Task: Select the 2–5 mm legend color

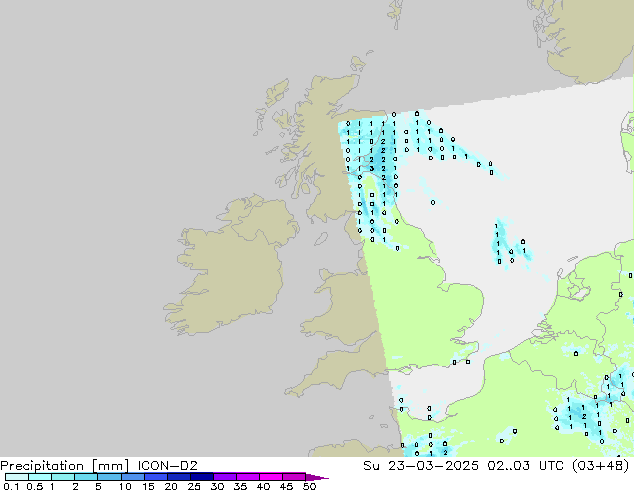Action: pyautogui.click(x=86, y=477)
